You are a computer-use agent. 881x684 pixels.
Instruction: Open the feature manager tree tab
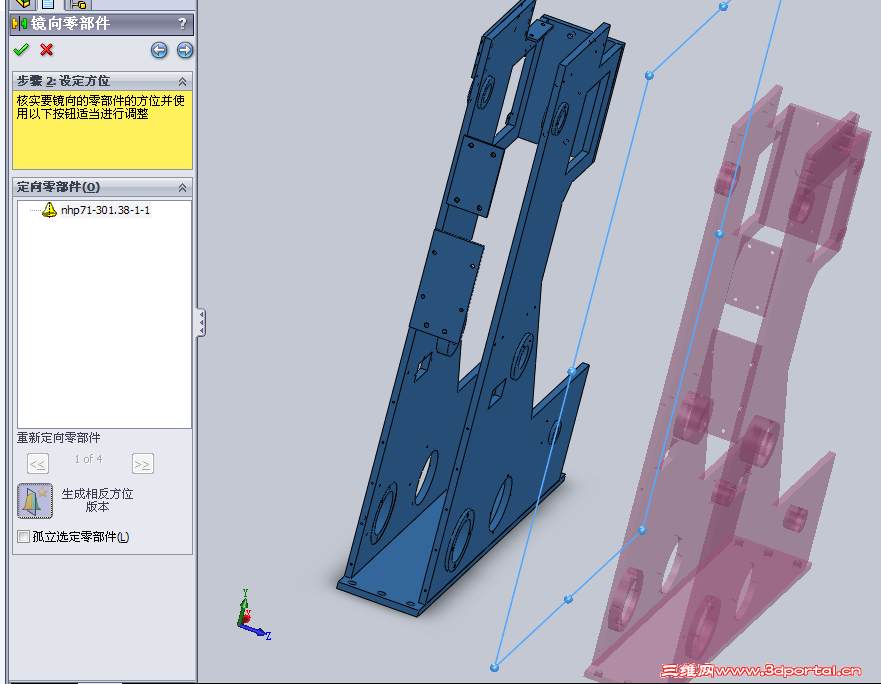(23, 4)
